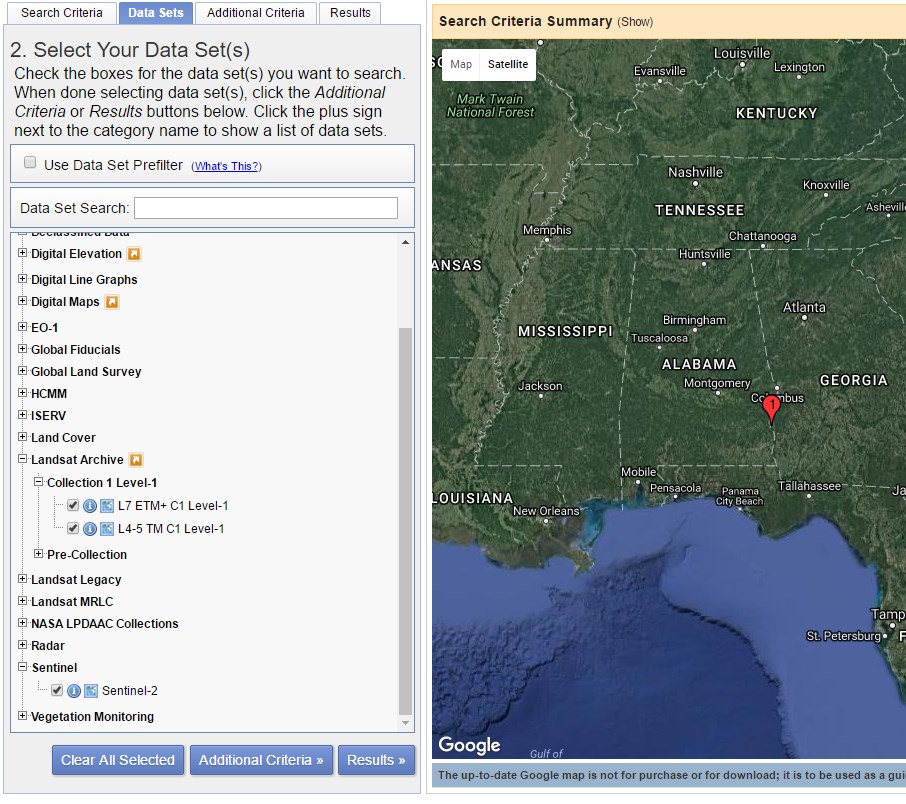
Task: Click scroll up arrow of data set list
Action: coord(406,242)
